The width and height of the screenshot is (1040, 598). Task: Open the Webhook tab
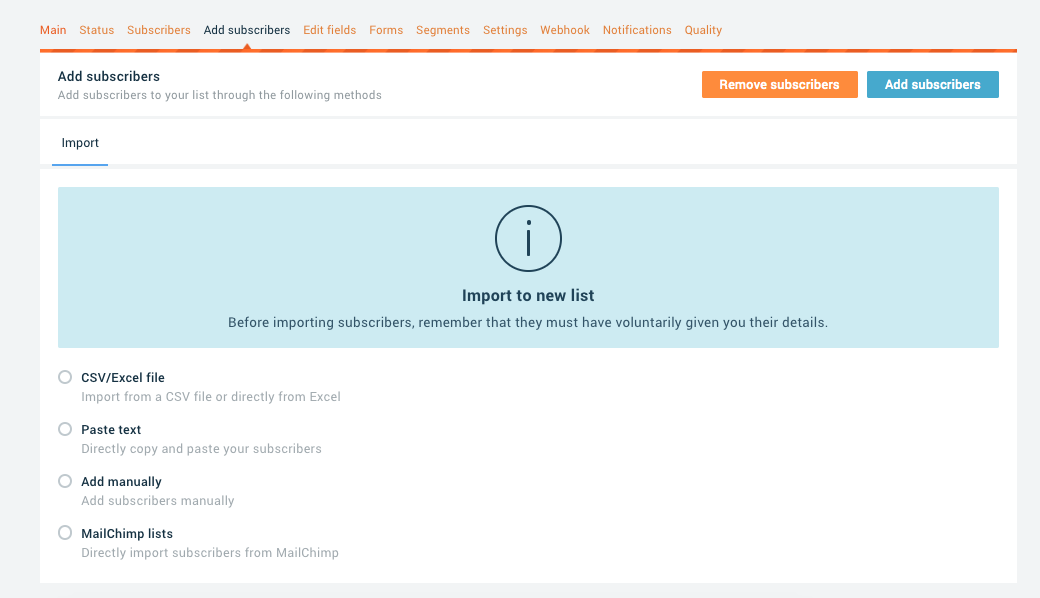pos(565,30)
